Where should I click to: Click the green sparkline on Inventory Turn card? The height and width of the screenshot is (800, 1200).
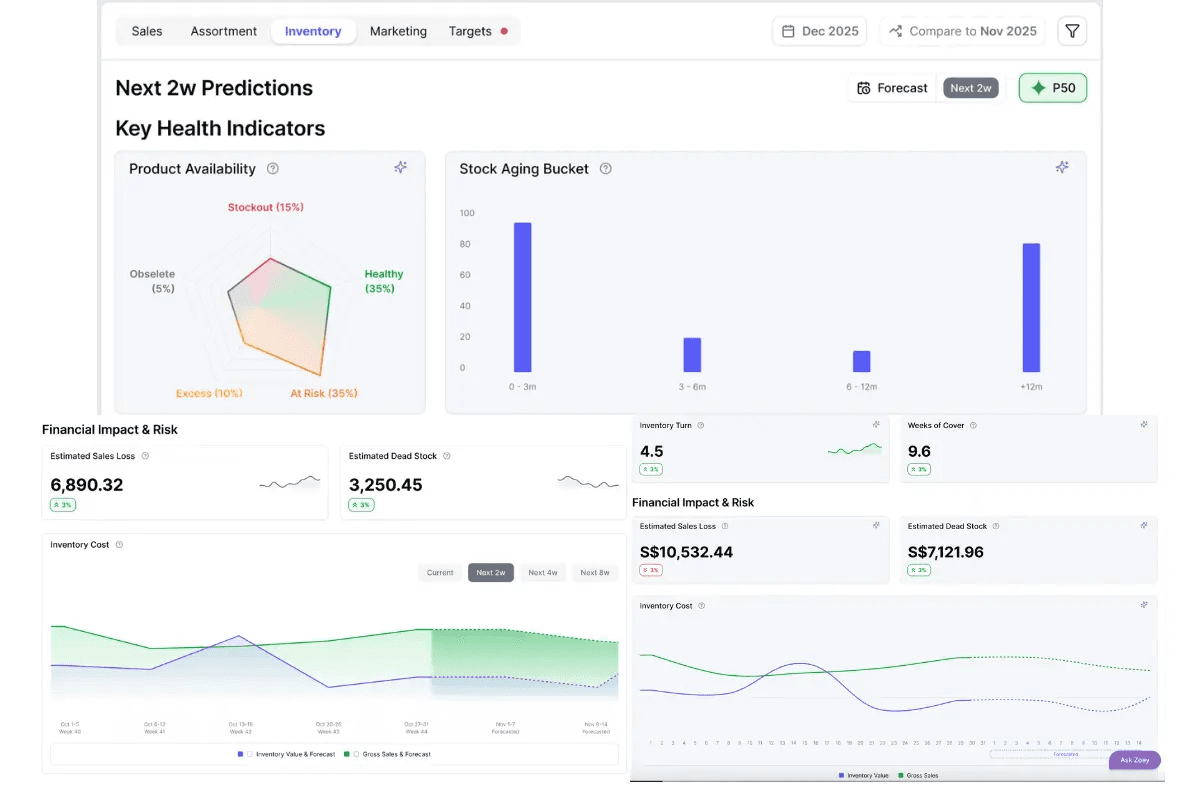coord(855,450)
